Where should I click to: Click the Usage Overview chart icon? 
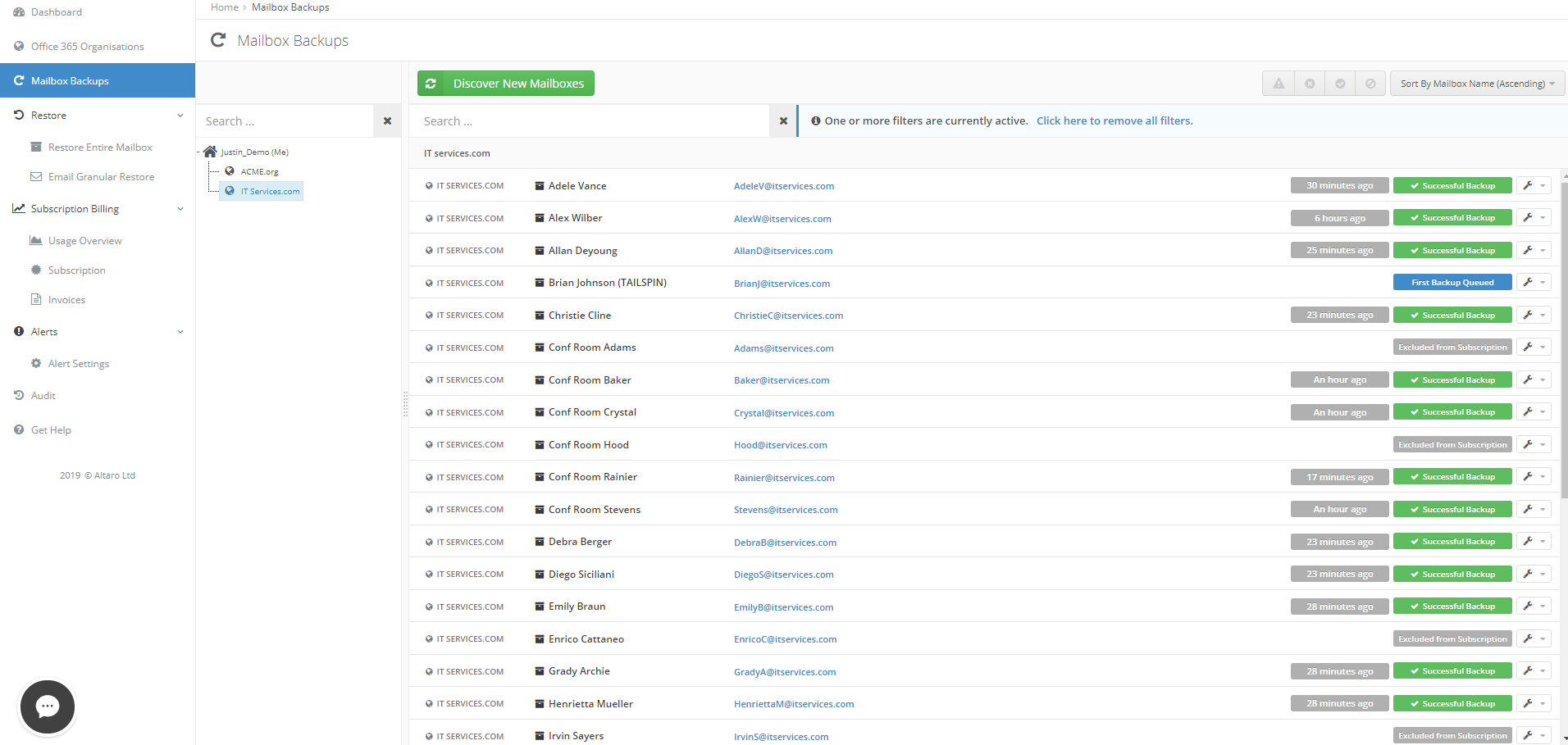click(36, 239)
